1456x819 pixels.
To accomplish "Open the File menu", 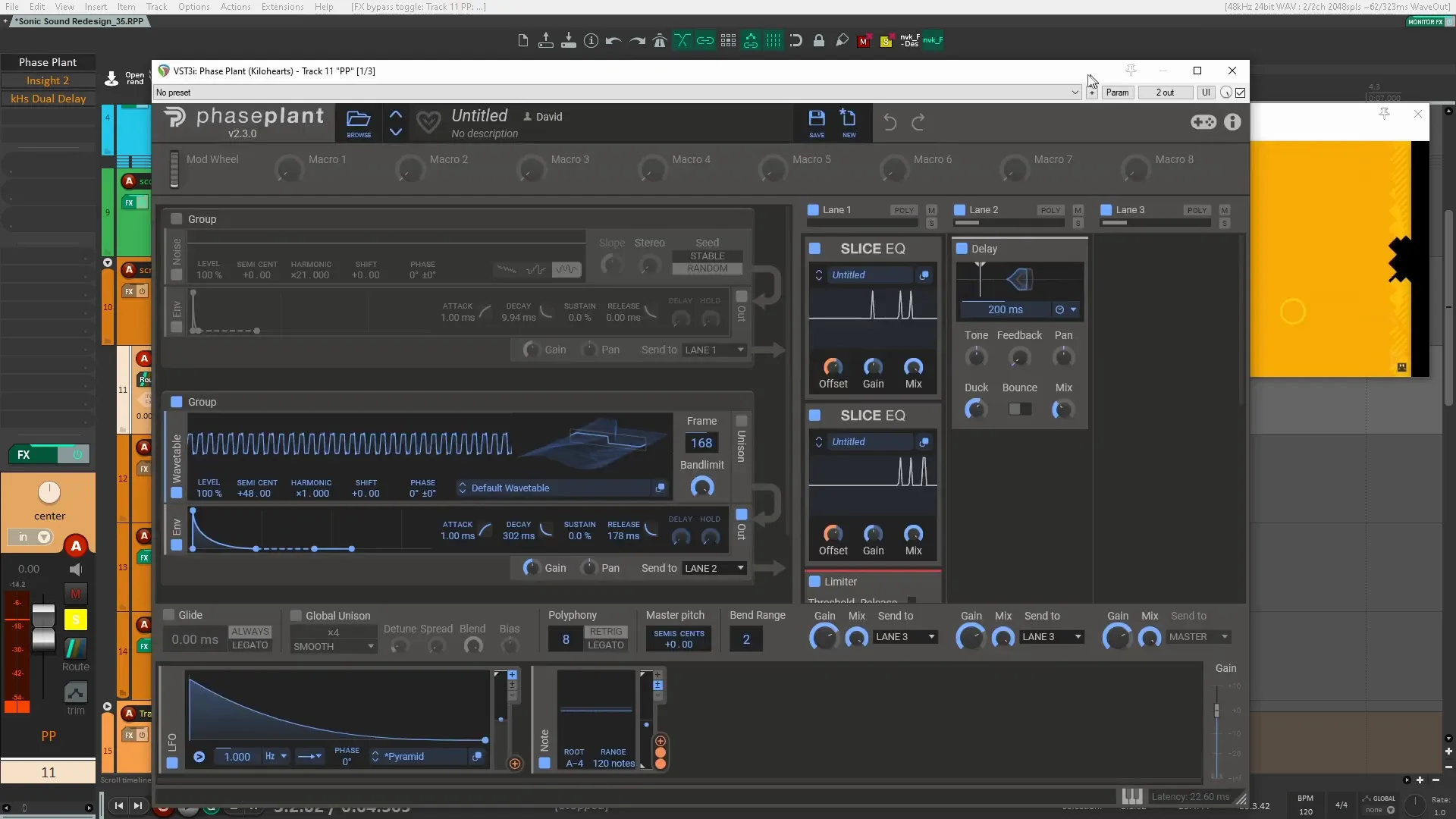I will [12, 7].
